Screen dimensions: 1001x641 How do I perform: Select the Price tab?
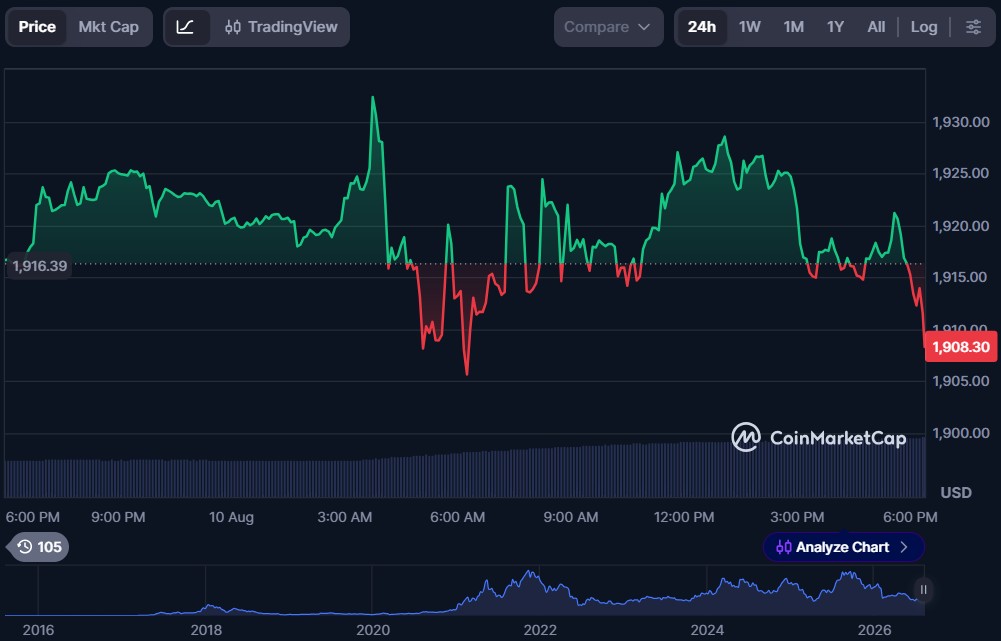point(37,27)
